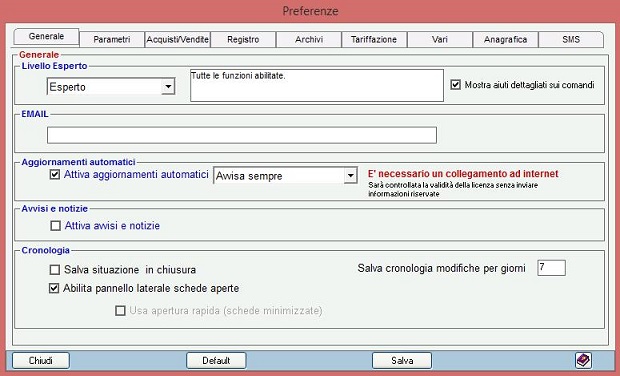Open the Parametri tab
620x376 pixels.
pyautogui.click(x=112, y=40)
